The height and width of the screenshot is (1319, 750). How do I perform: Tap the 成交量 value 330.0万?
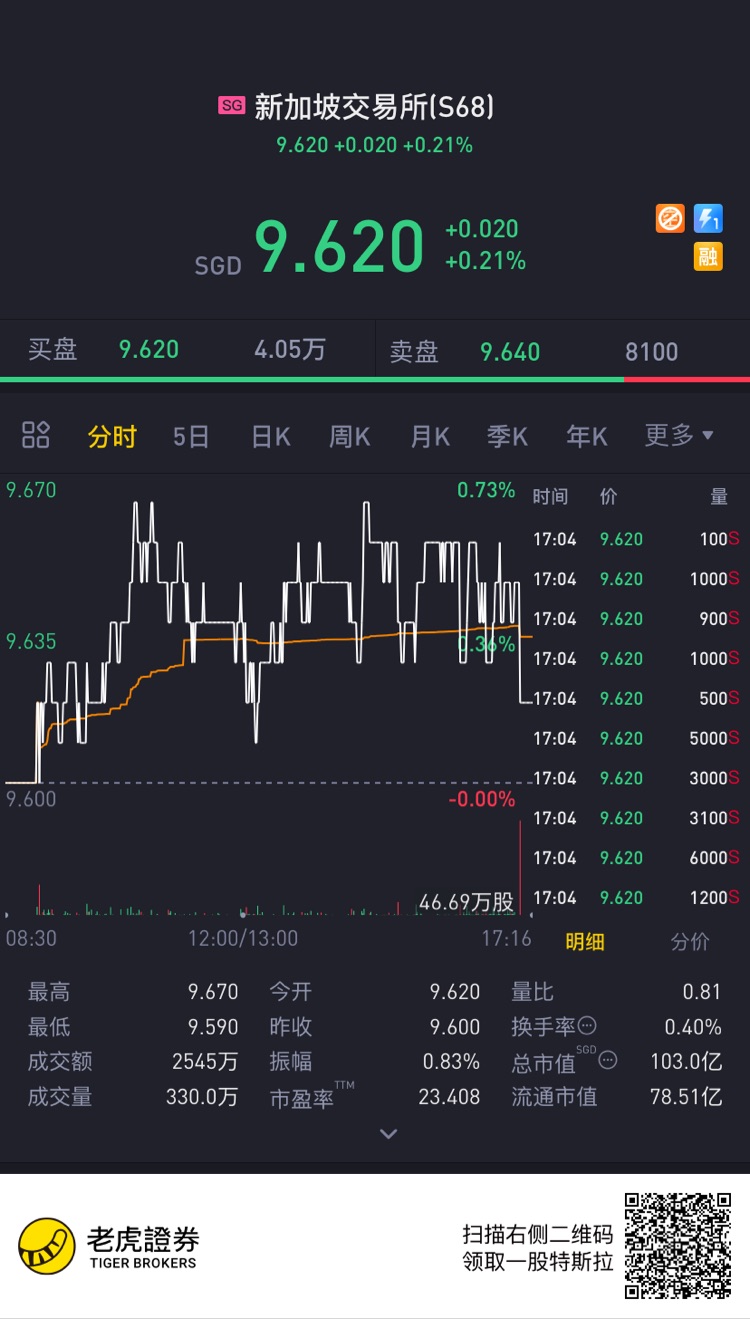pyautogui.click(x=202, y=1096)
